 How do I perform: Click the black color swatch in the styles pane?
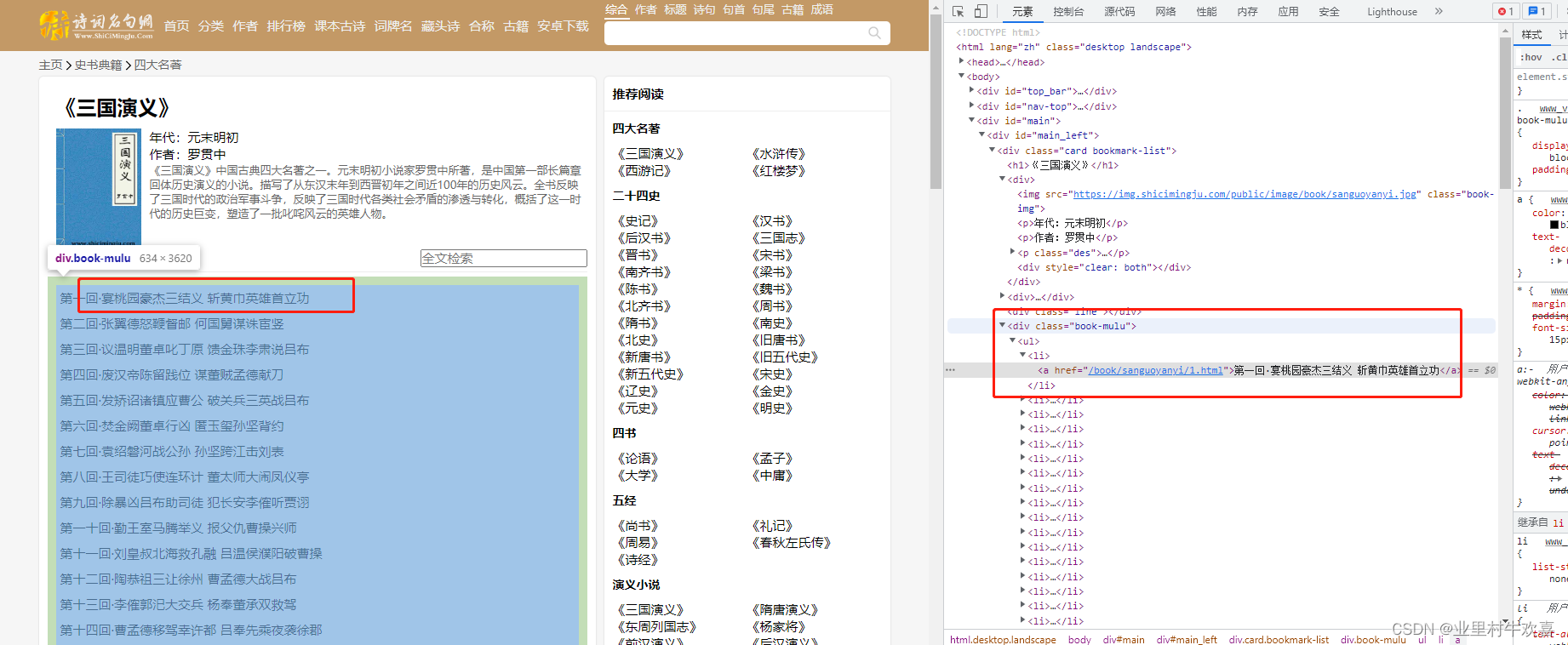[x=1554, y=225]
